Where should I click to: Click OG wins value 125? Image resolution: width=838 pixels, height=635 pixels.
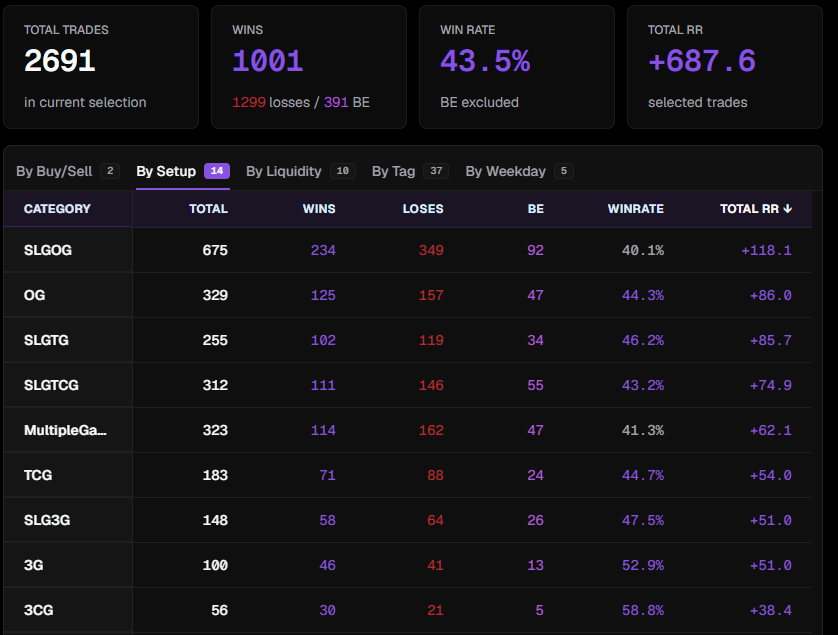point(323,295)
